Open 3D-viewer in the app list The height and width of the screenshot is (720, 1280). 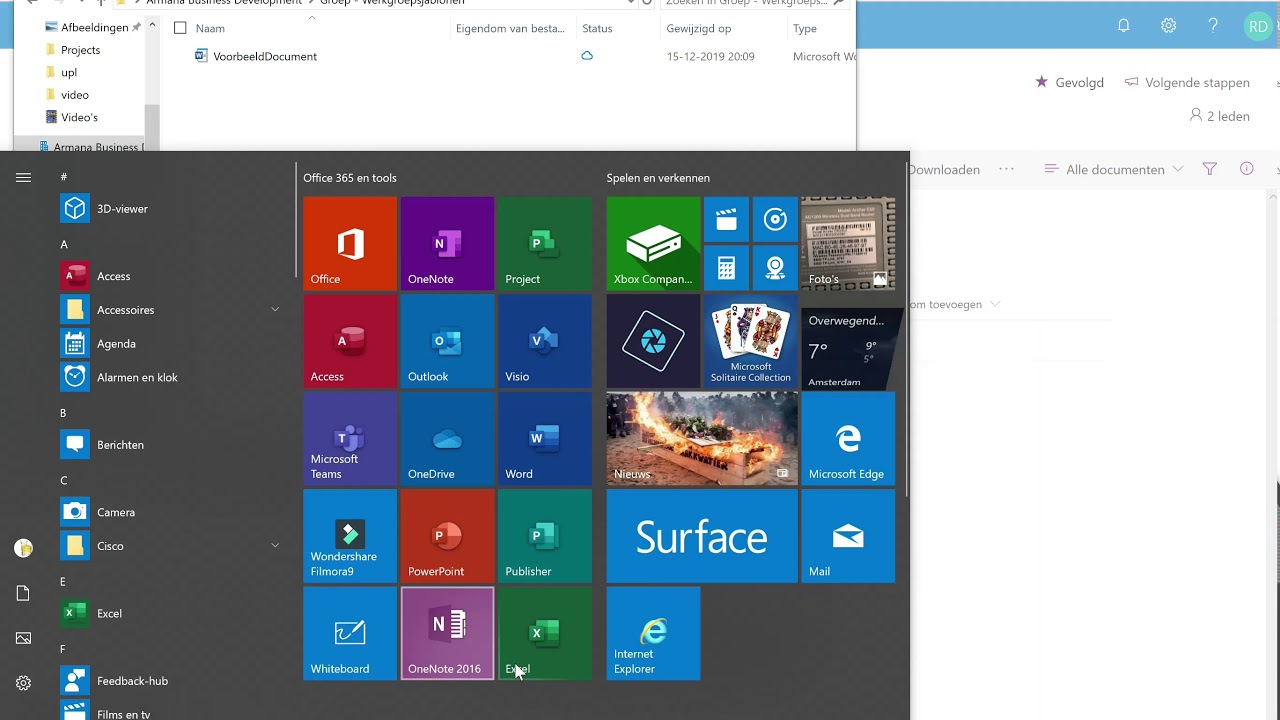point(170,209)
